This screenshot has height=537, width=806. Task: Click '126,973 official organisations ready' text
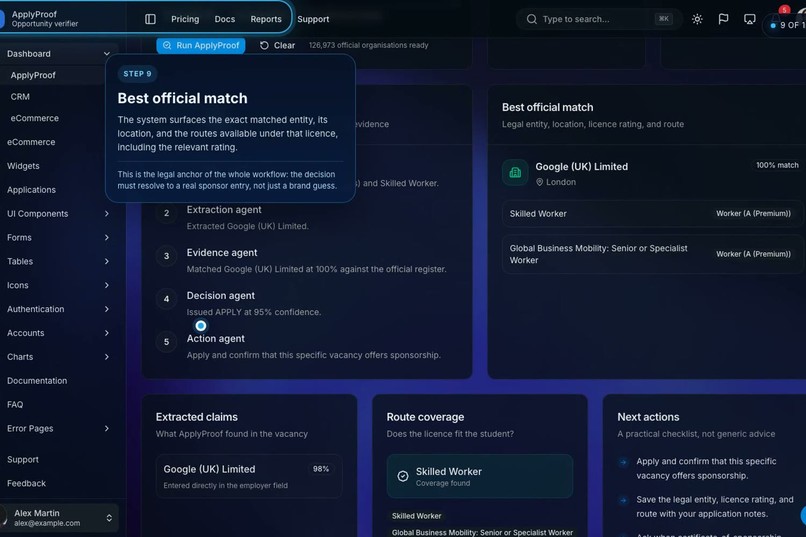click(x=369, y=45)
